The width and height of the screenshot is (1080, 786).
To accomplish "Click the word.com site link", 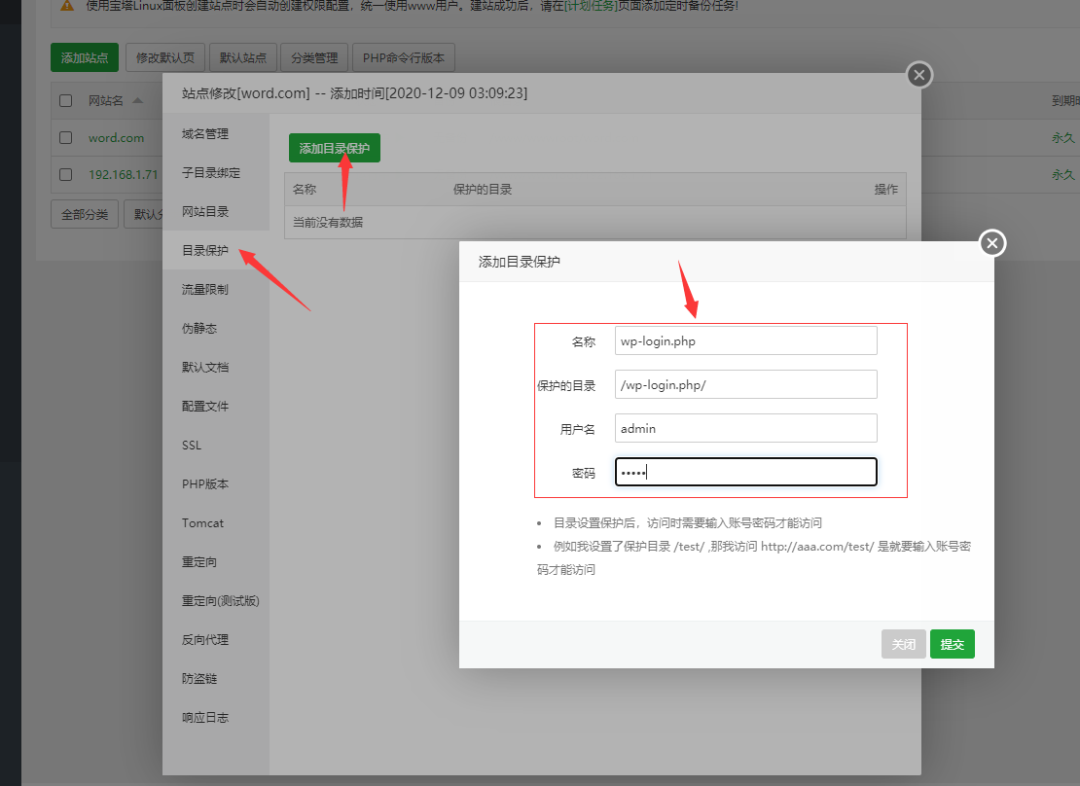I will (116, 138).
